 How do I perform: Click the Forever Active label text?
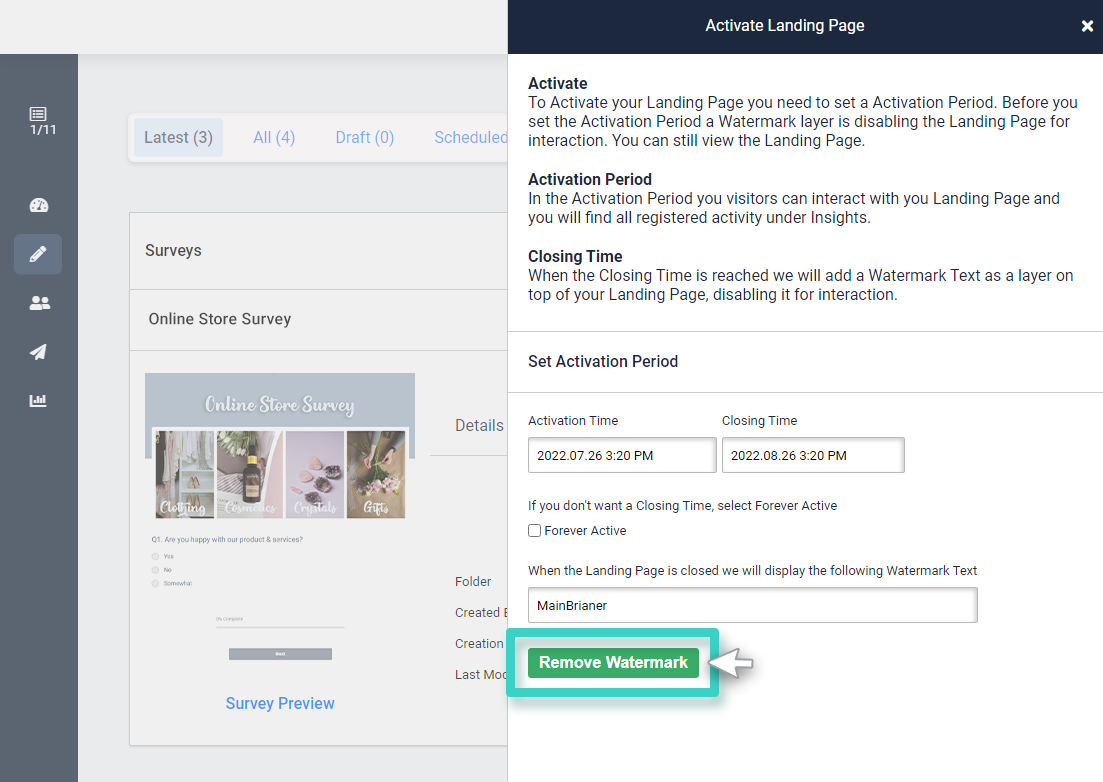point(585,531)
